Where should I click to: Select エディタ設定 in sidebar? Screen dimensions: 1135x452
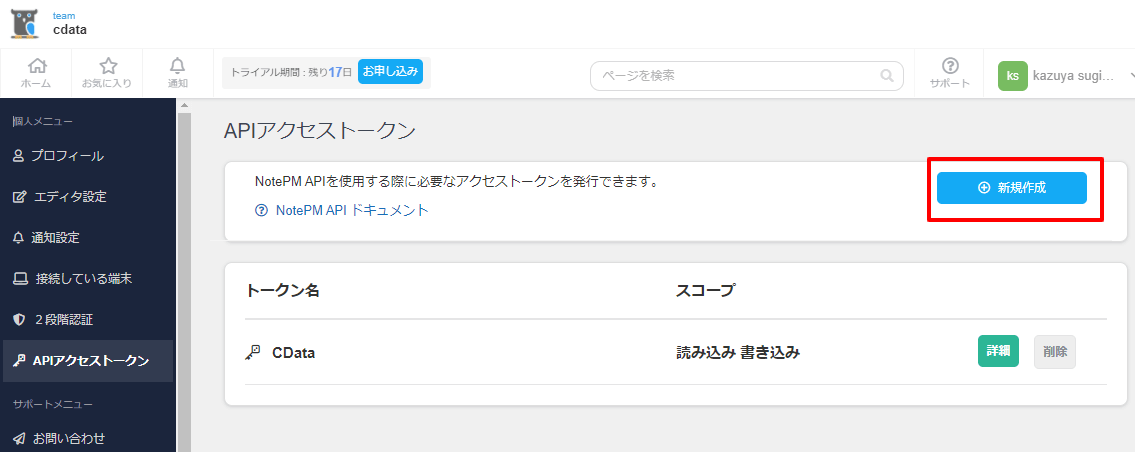point(70,197)
